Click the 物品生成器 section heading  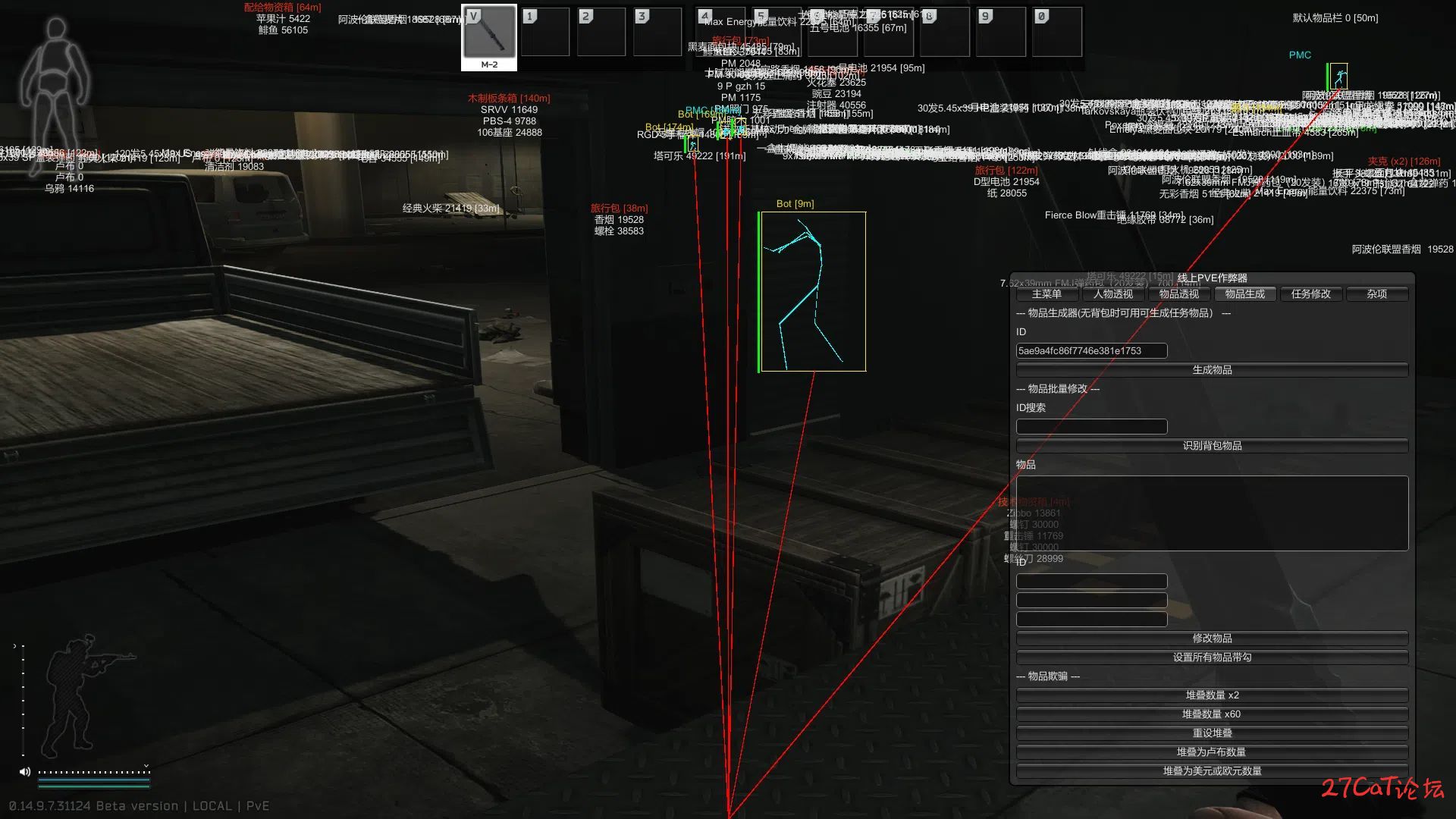tap(1123, 313)
